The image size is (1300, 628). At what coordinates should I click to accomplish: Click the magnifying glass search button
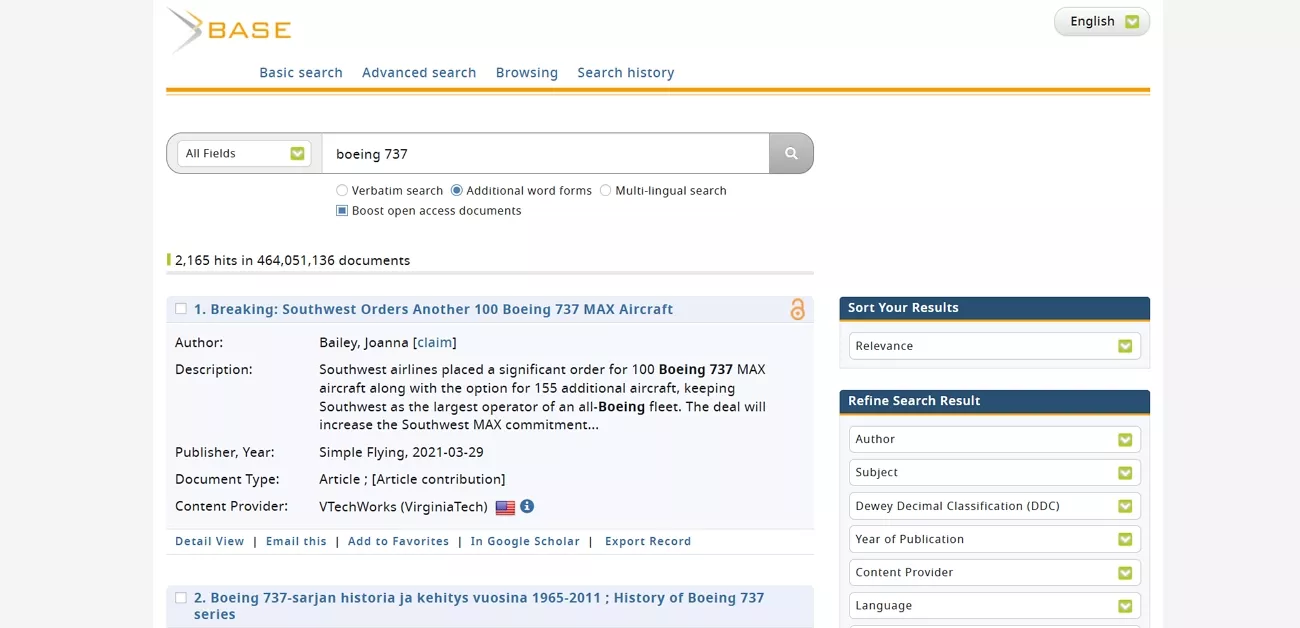[x=791, y=153]
